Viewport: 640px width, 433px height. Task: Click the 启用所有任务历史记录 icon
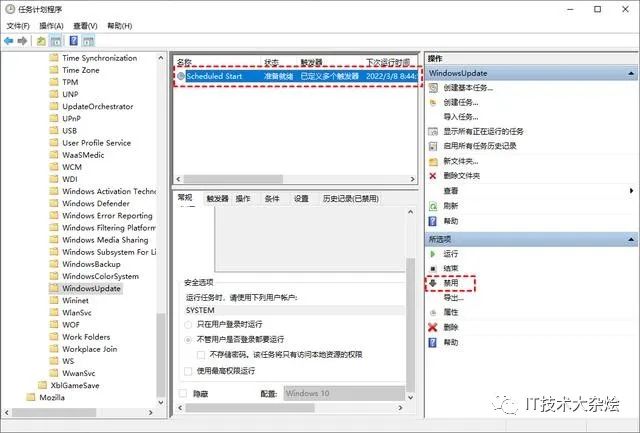coord(433,146)
